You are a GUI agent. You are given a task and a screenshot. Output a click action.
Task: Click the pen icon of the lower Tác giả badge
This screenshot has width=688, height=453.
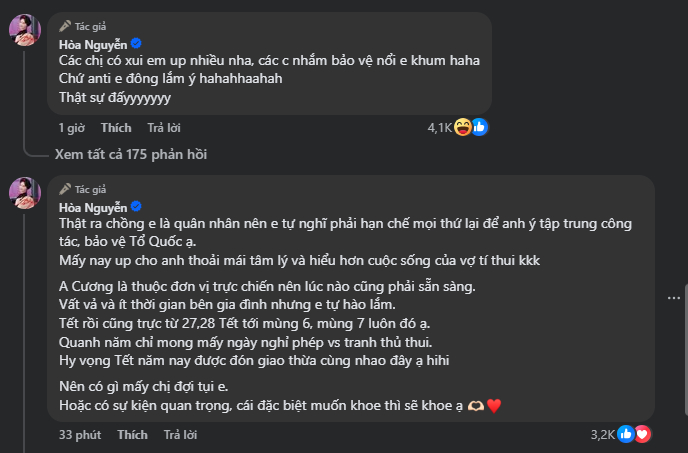pyautogui.click(x=65, y=188)
